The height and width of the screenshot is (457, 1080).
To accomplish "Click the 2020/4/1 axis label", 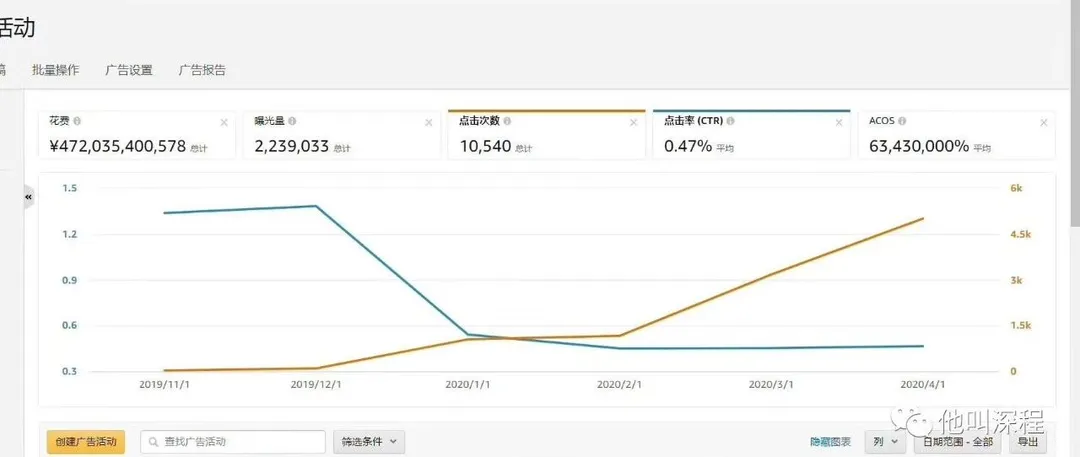I will [923, 385].
